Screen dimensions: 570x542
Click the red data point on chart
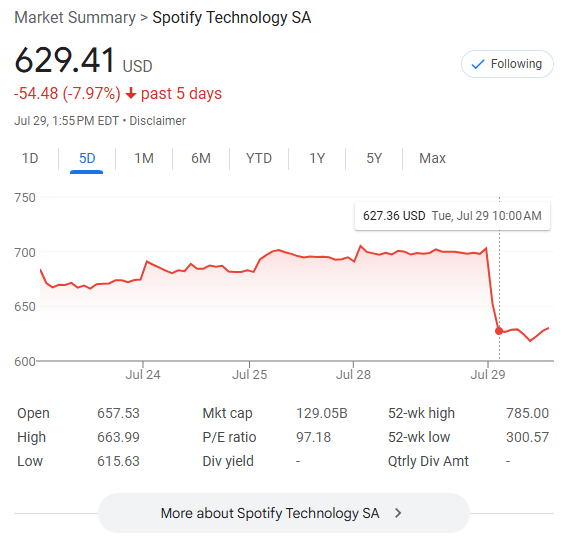(x=499, y=331)
